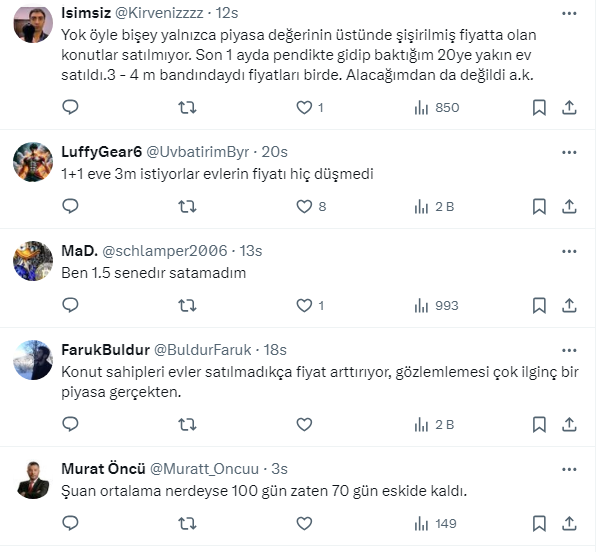
Task: Open LuffyGear6's profile picture
Action: point(34,162)
